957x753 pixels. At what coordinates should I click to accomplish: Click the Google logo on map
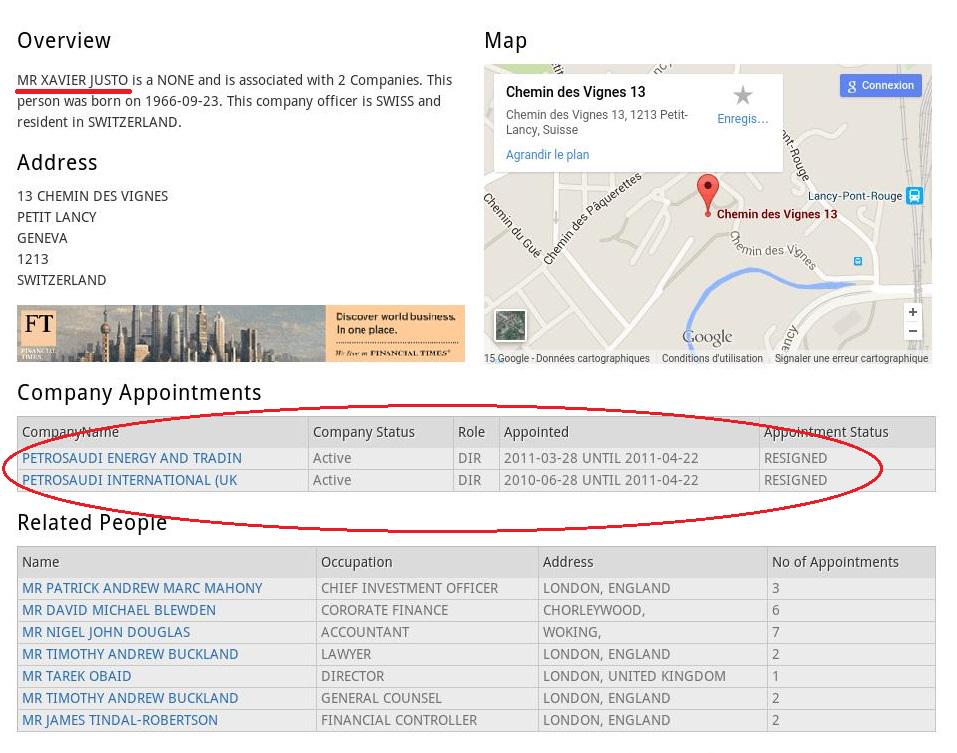click(707, 336)
